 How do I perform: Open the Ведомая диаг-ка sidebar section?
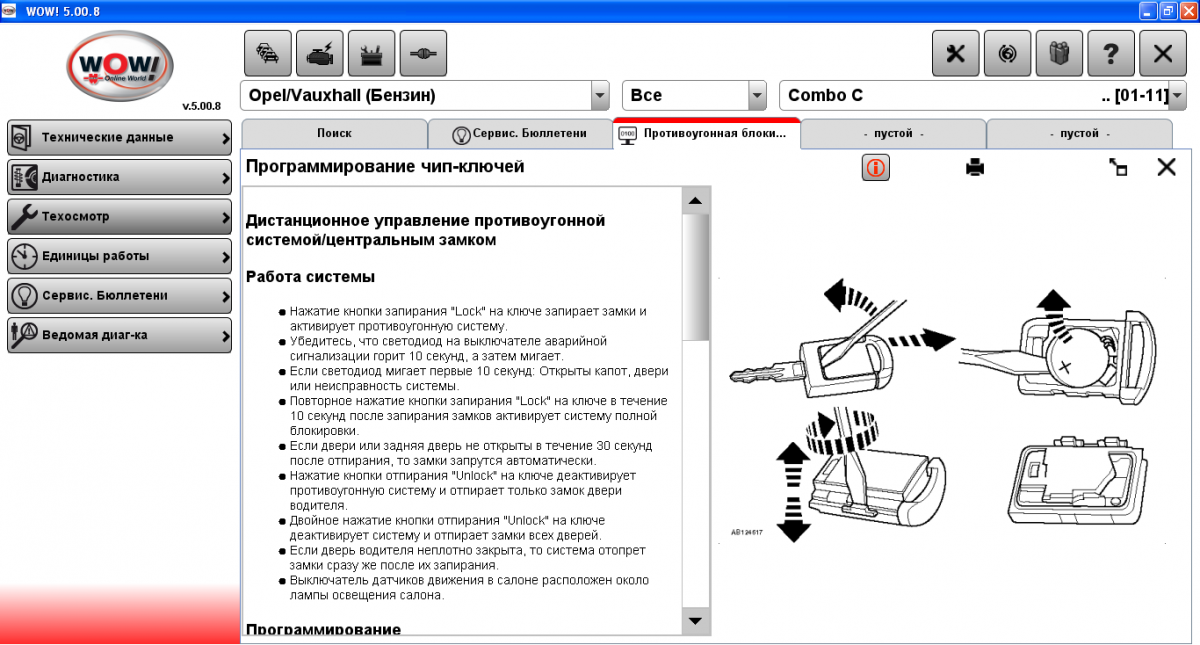click(x=120, y=335)
